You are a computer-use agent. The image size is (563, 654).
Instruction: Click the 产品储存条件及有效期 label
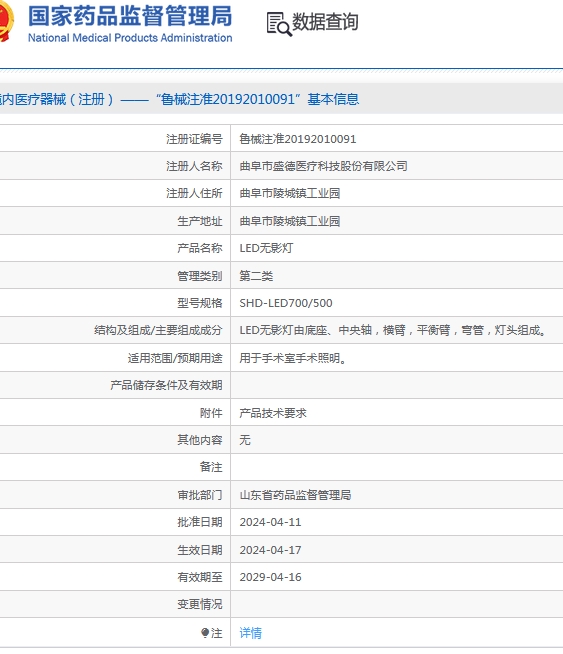166,385
